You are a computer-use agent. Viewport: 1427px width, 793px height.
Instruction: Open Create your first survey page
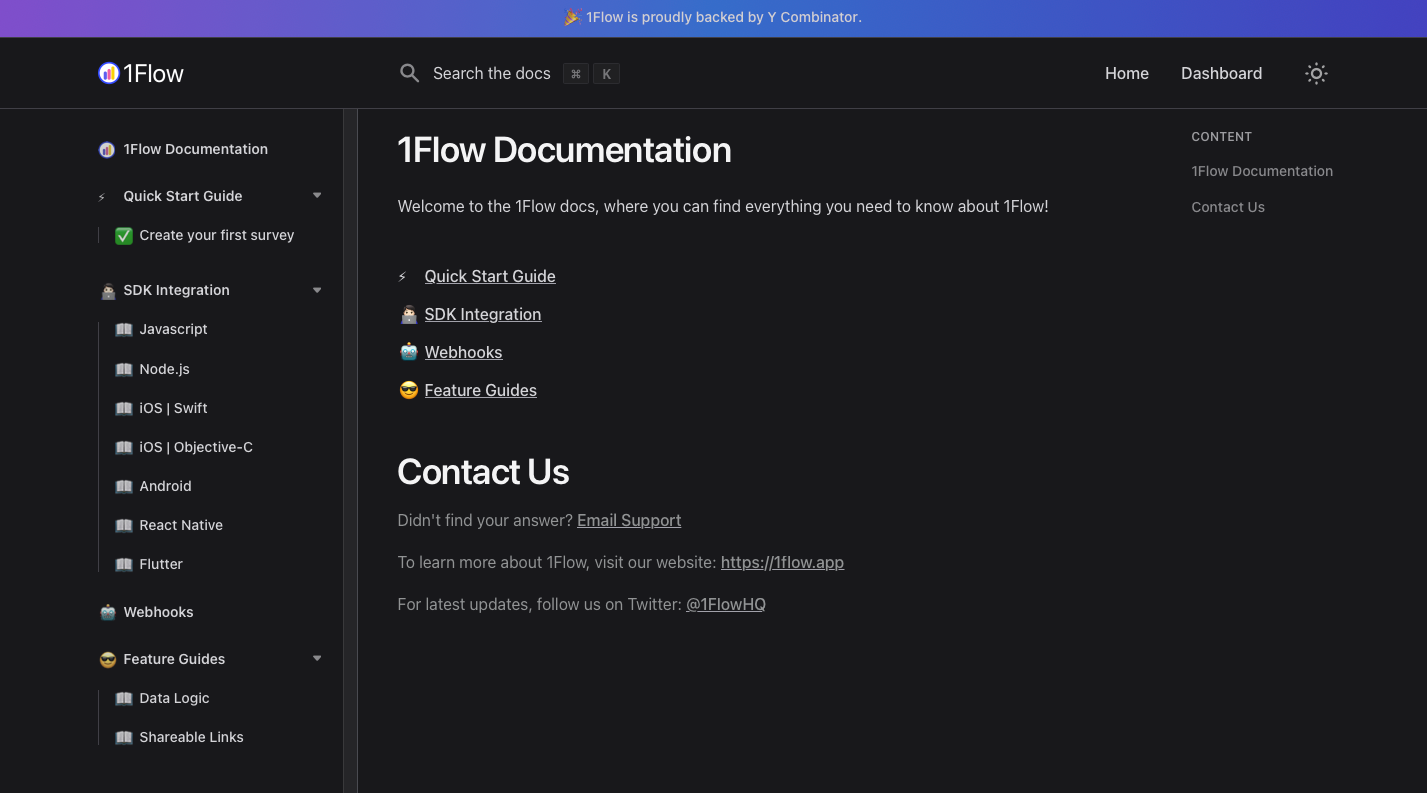217,235
